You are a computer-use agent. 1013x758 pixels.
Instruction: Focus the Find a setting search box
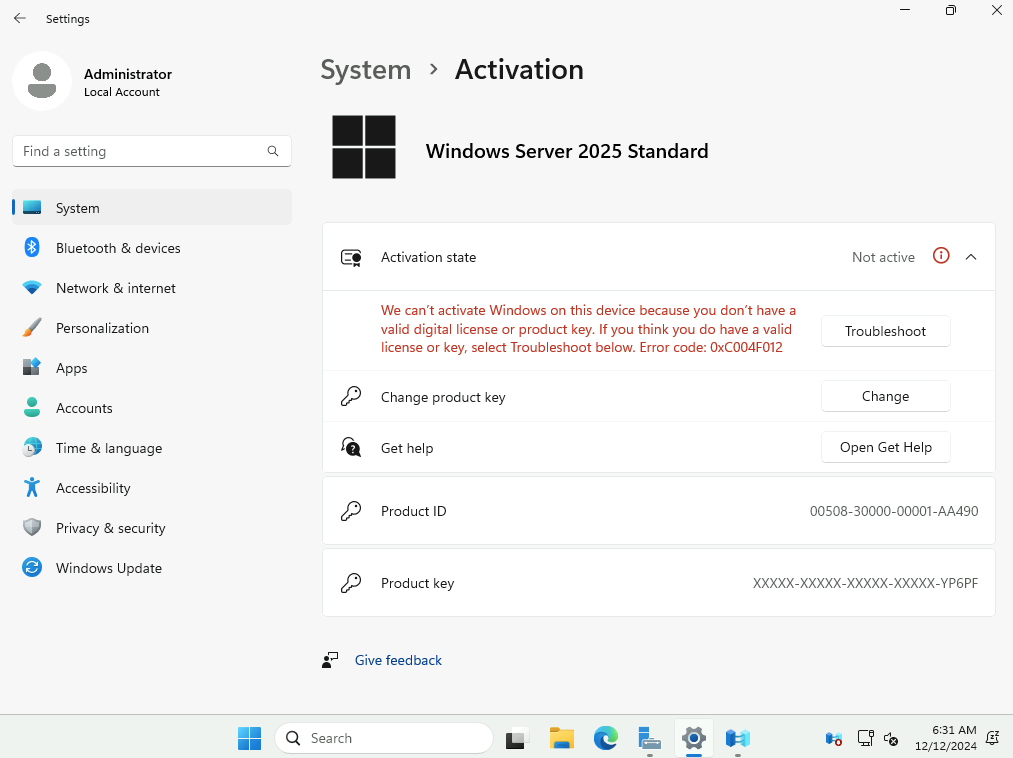[x=152, y=151]
